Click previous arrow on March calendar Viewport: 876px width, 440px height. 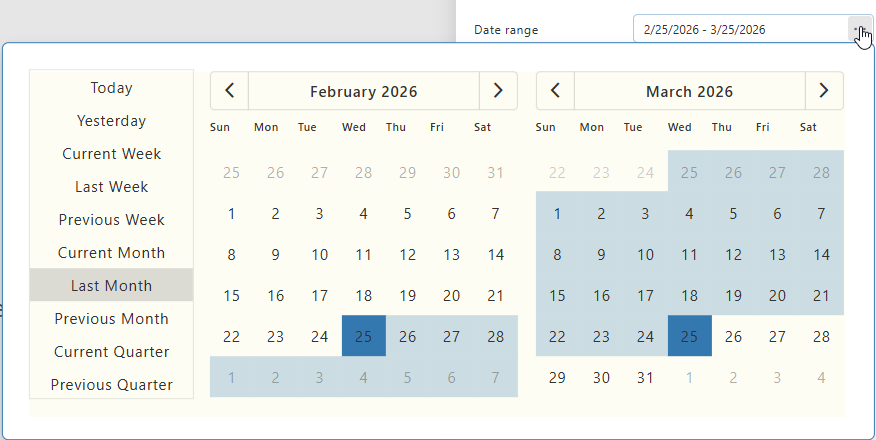tap(555, 91)
